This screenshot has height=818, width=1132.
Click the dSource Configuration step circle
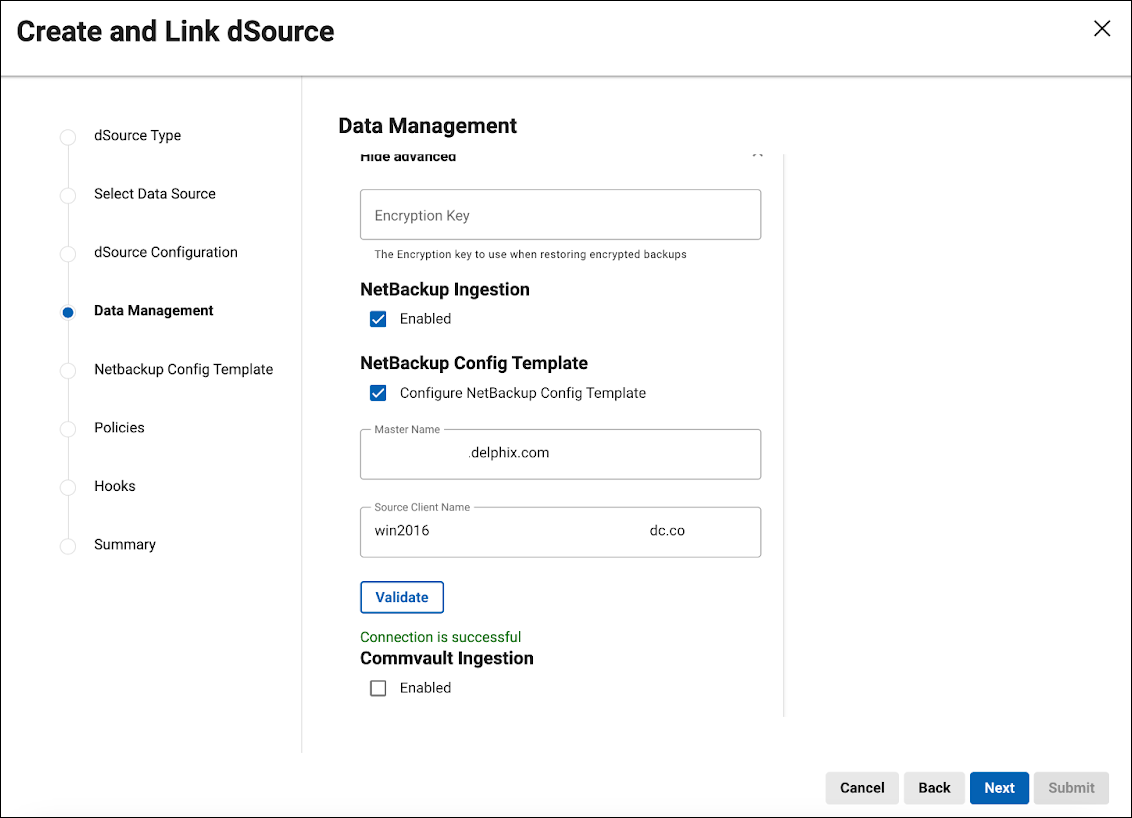pyautogui.click(x=67, y=253)
